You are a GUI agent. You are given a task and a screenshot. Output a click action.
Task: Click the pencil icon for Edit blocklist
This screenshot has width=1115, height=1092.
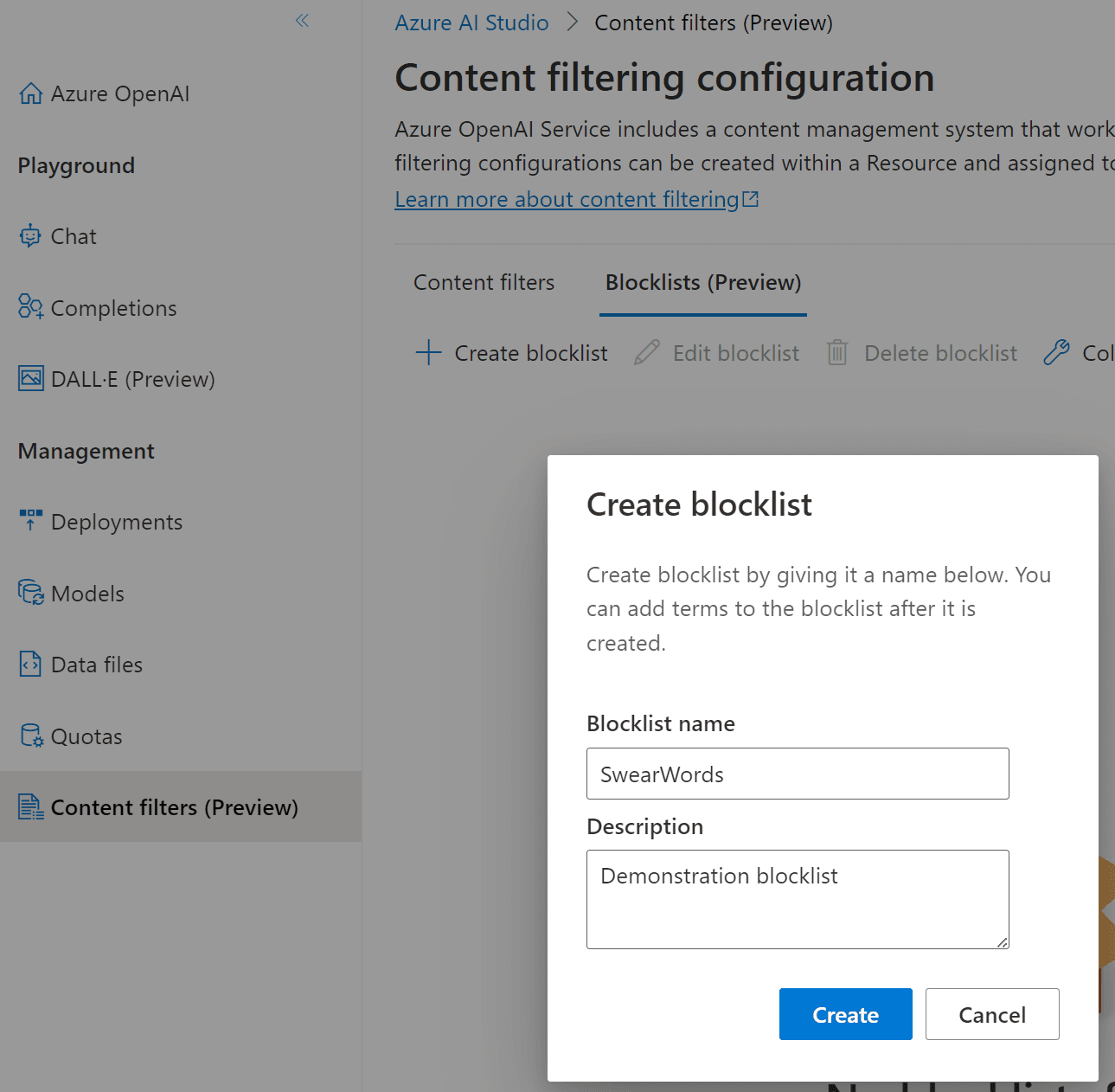click(x=647, y=353)
